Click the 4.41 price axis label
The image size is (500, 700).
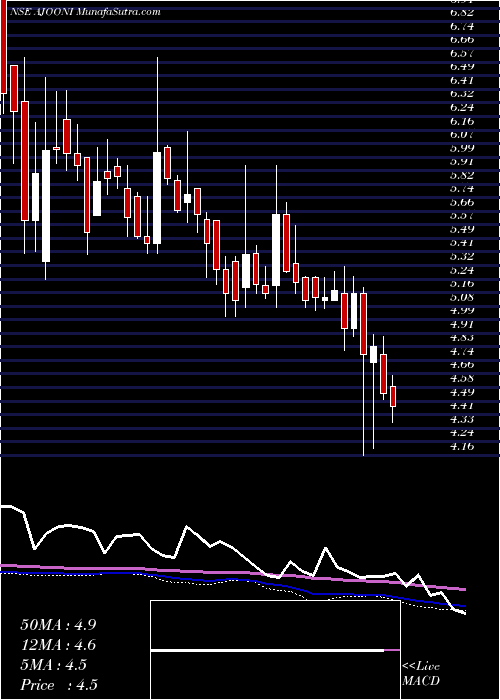[x=462, y=405]
